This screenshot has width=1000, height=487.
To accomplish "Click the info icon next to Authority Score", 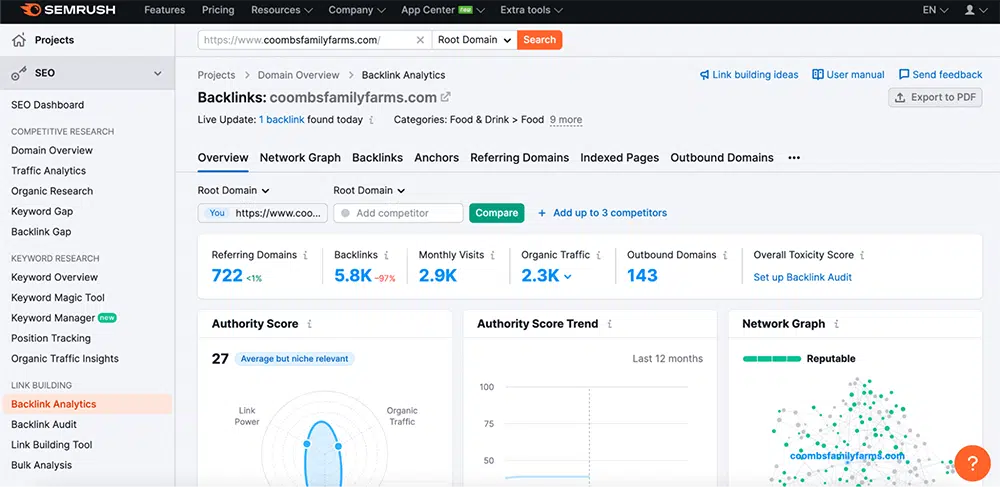I will click(x=310, y=324).
